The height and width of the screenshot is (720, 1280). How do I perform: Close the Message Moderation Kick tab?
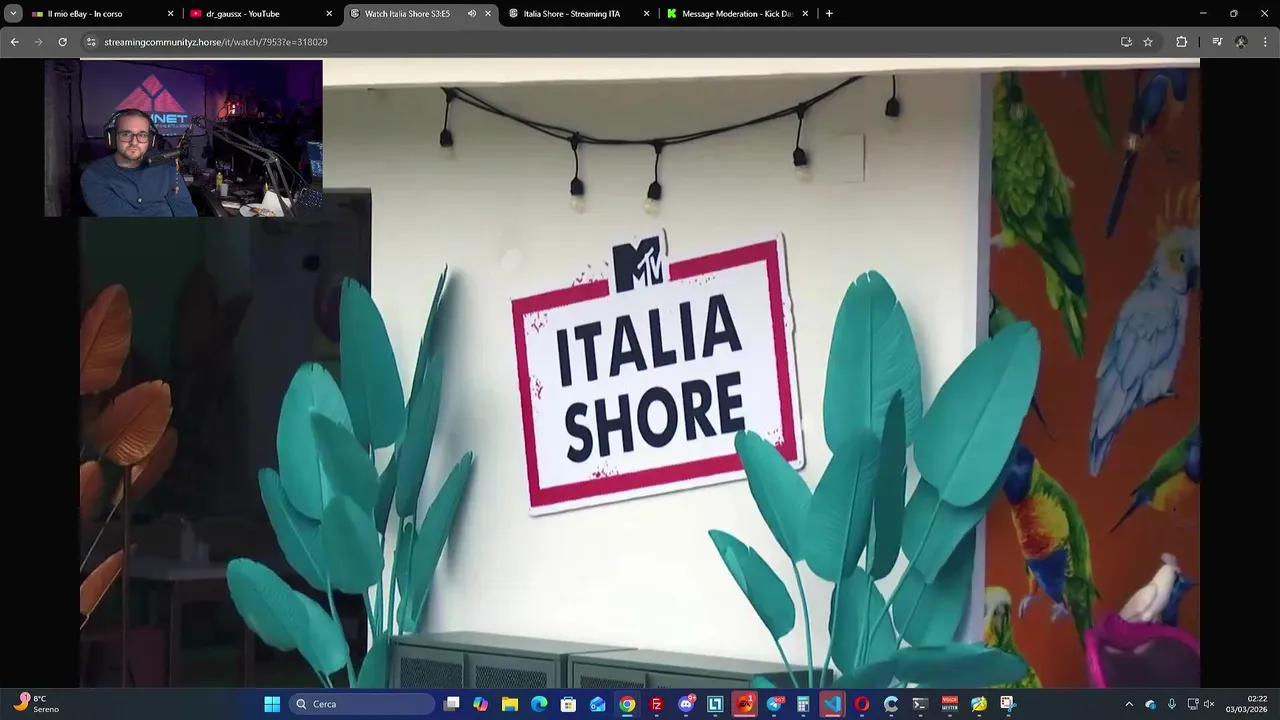[805, 14]
